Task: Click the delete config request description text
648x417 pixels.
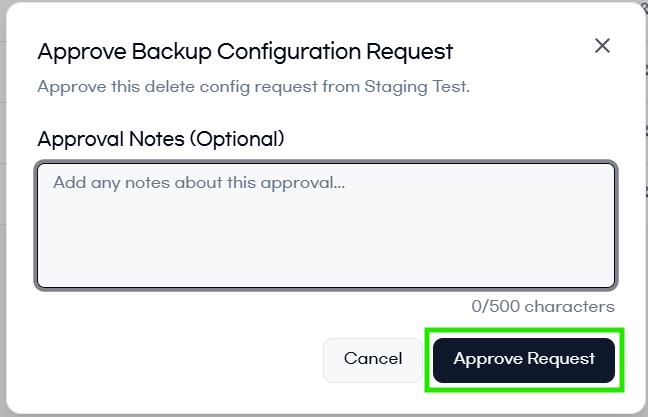Action: point(253,86)
